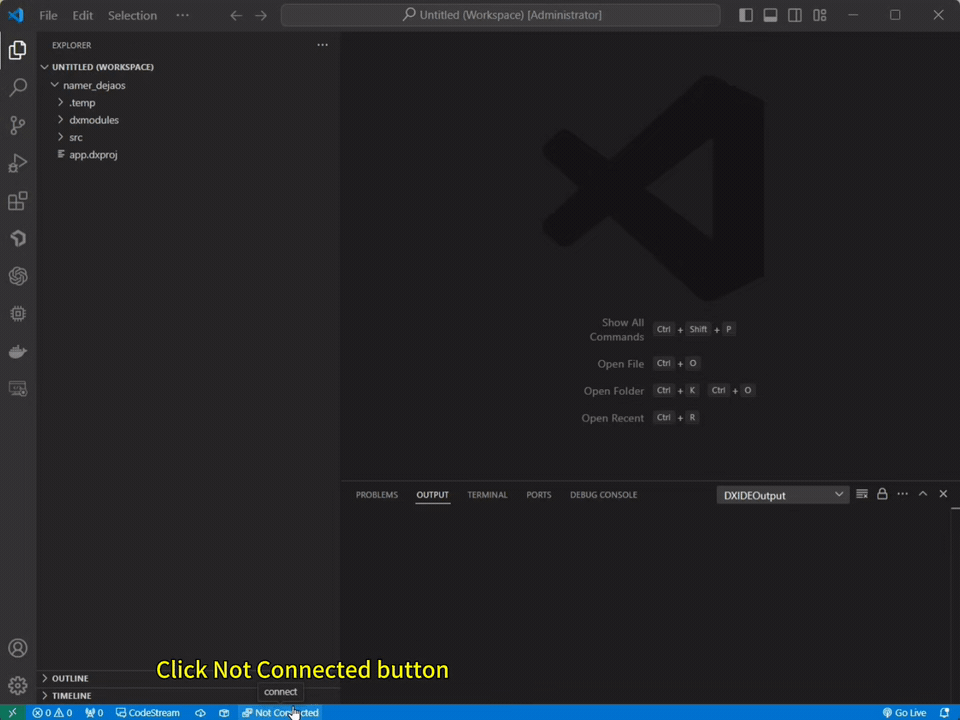
Task: Open Run and Debug view icon
Action: [x=18, y=163]
